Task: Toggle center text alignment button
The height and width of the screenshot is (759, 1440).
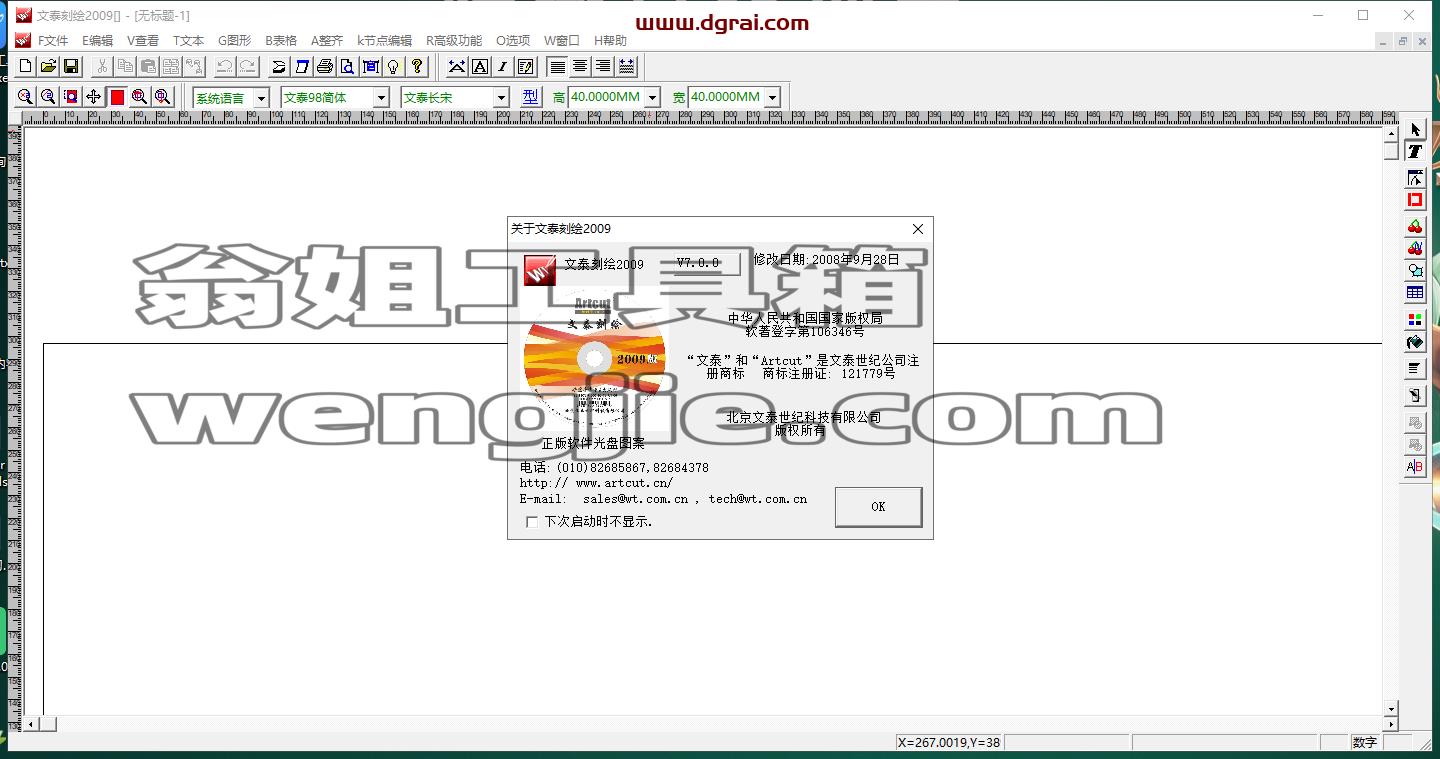Action: [580, 66]
